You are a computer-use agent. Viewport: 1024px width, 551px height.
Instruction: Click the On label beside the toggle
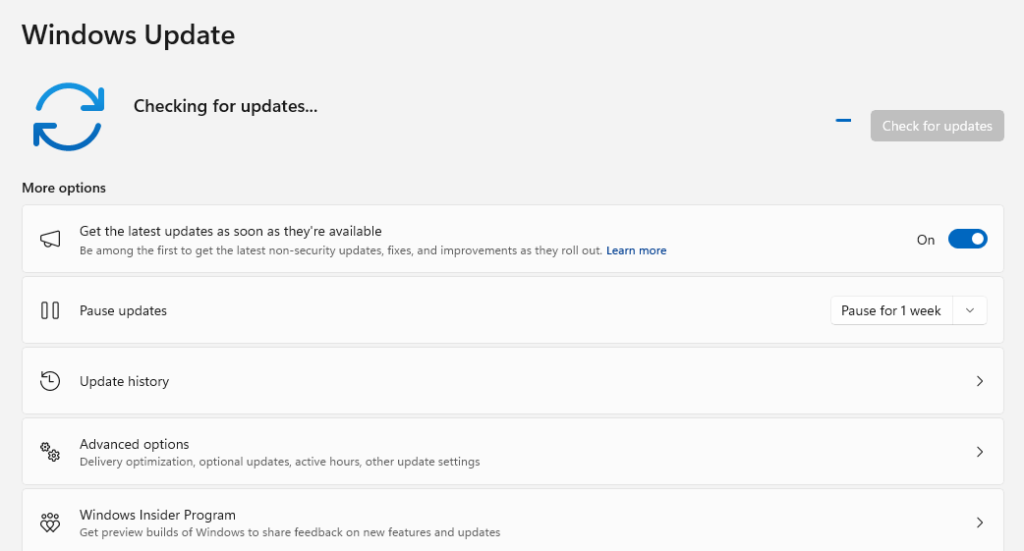(x=925, y=240)
